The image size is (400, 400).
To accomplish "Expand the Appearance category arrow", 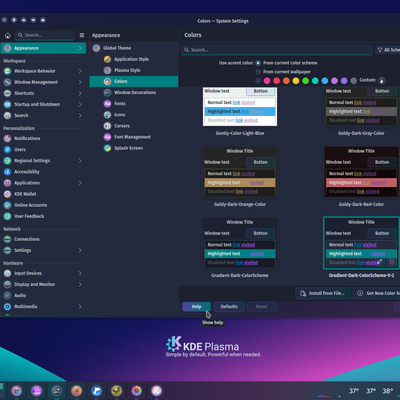I will [80, 48].
